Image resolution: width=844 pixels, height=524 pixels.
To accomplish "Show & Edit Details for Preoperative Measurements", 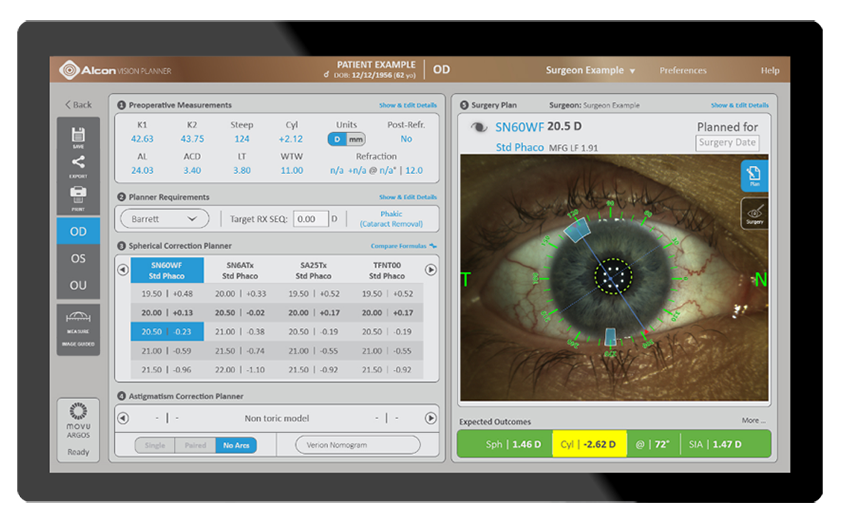I will pos(408,106).
